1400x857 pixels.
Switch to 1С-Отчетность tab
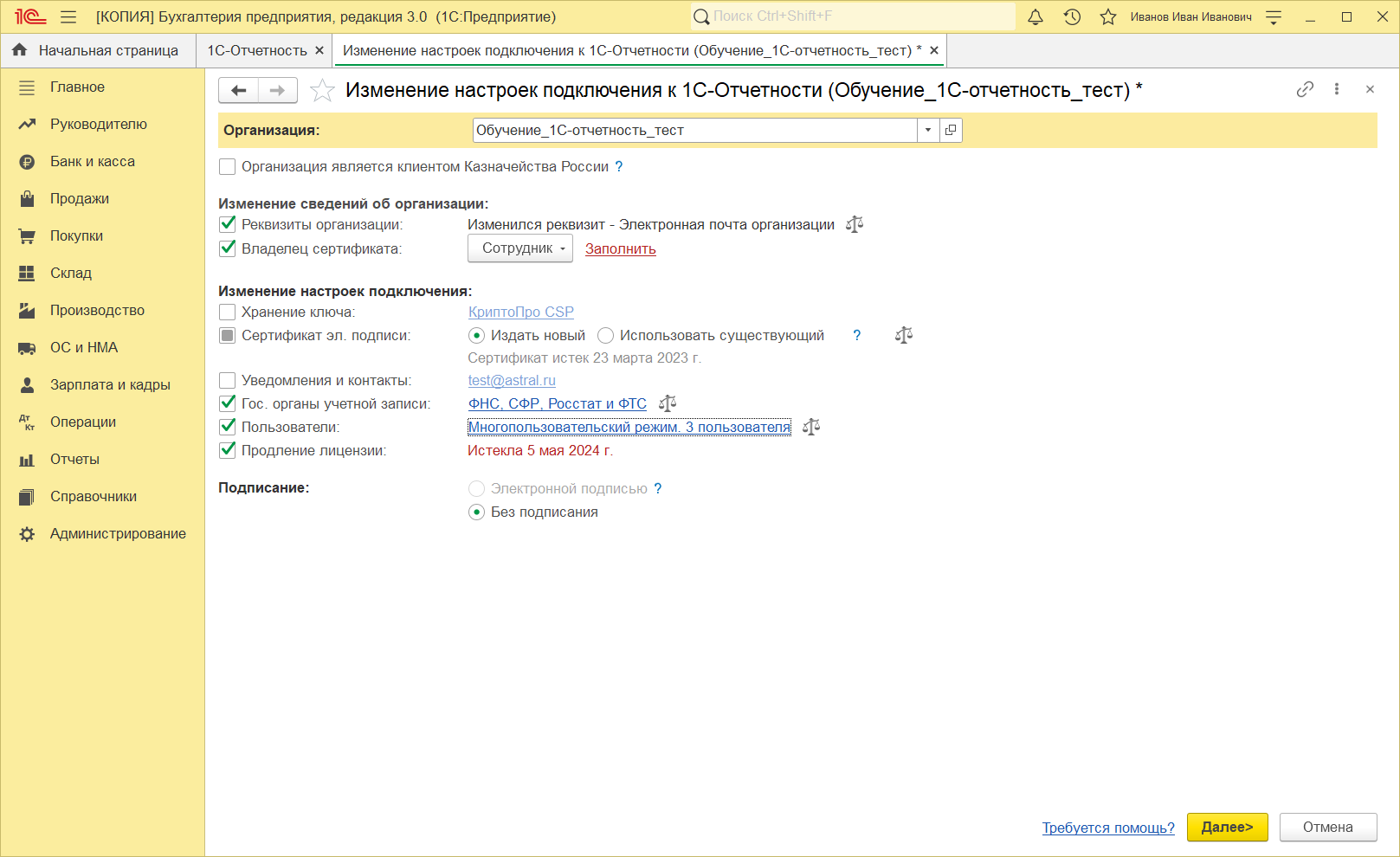[256, 50]
